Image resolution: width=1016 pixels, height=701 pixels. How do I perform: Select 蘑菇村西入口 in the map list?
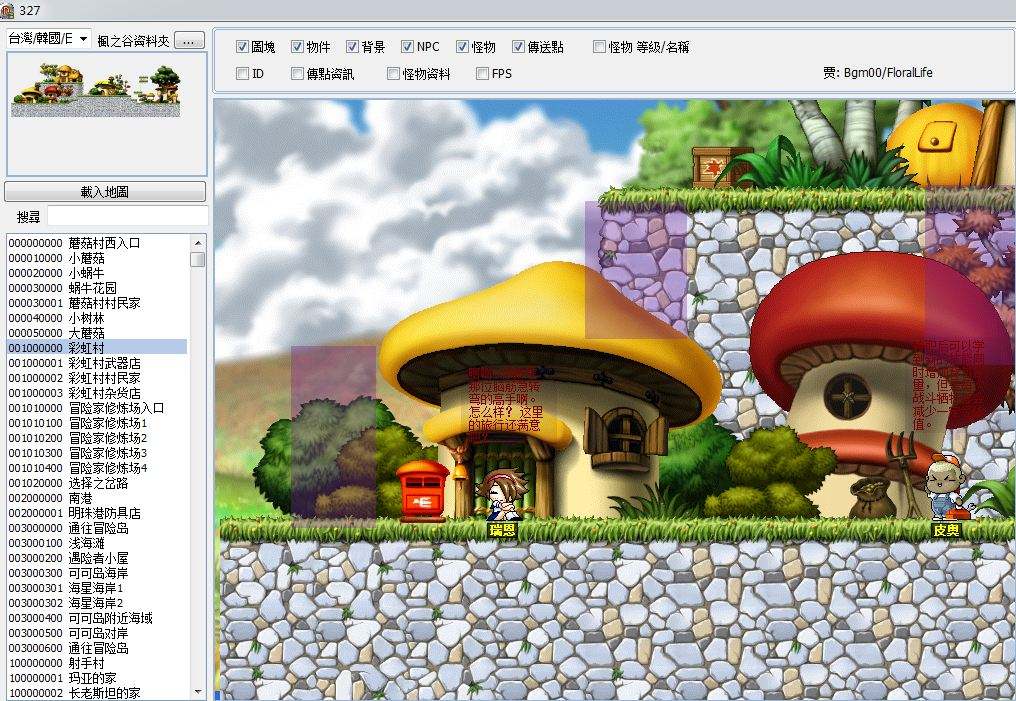(x=104, y=243)
